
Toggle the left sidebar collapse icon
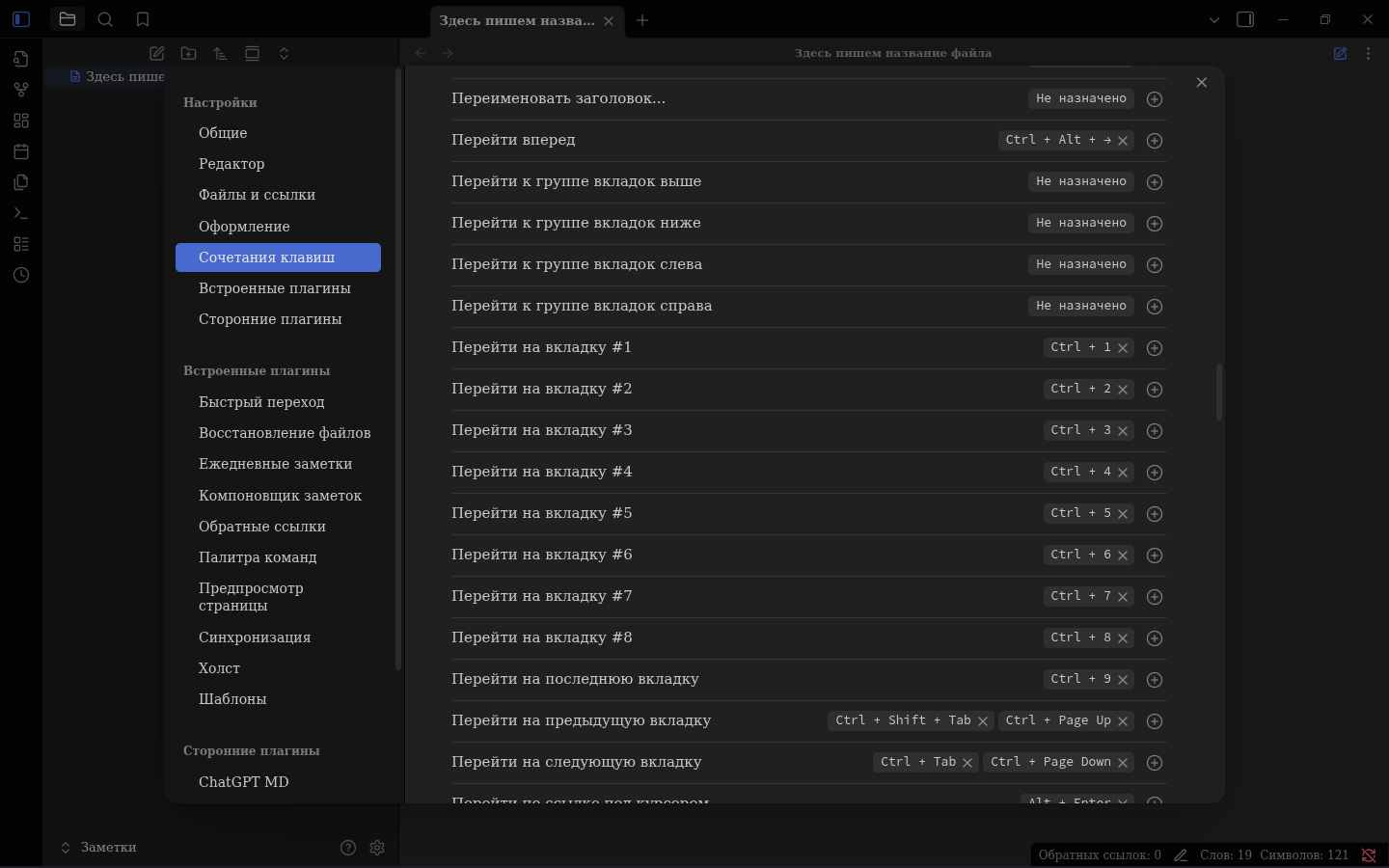click(21, 19)
